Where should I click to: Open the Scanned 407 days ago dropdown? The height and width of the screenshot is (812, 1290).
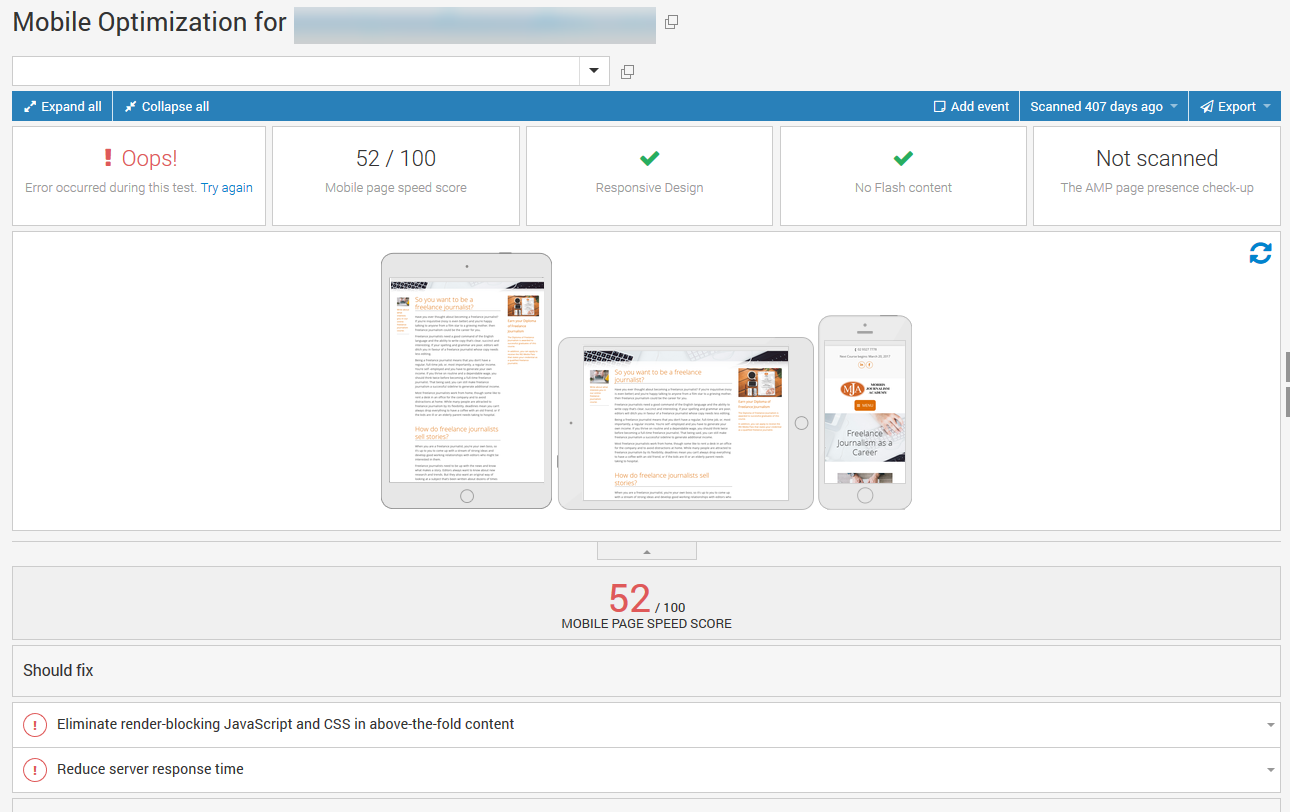point(1103,107)
